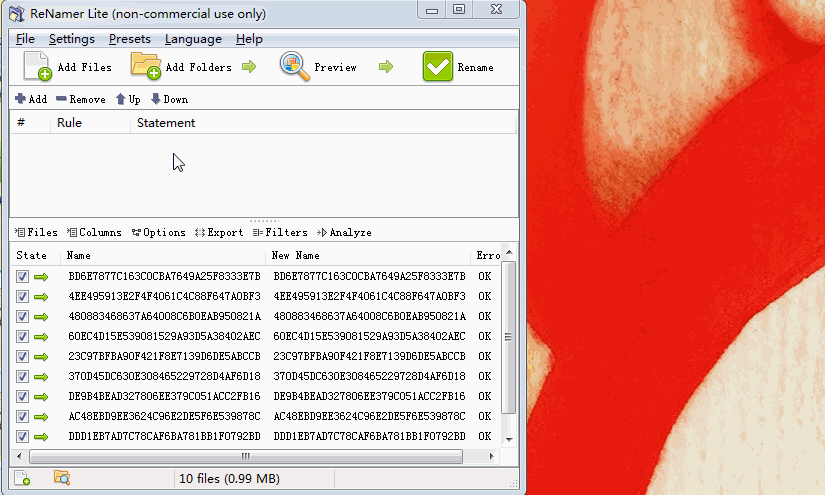Image resolution: width=825 pixels, height=495 pixels.
Task: Click file list horizontal scrollbar thumb
Action: pyautogui.click(x=246, y=456)
